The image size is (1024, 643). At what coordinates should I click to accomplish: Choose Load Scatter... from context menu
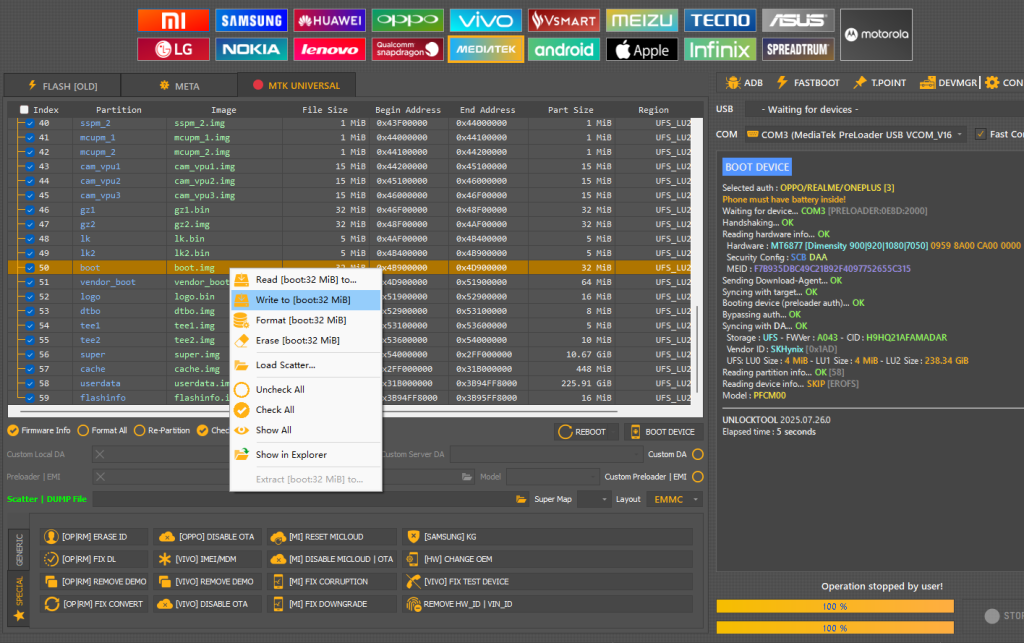click(306, 365)
